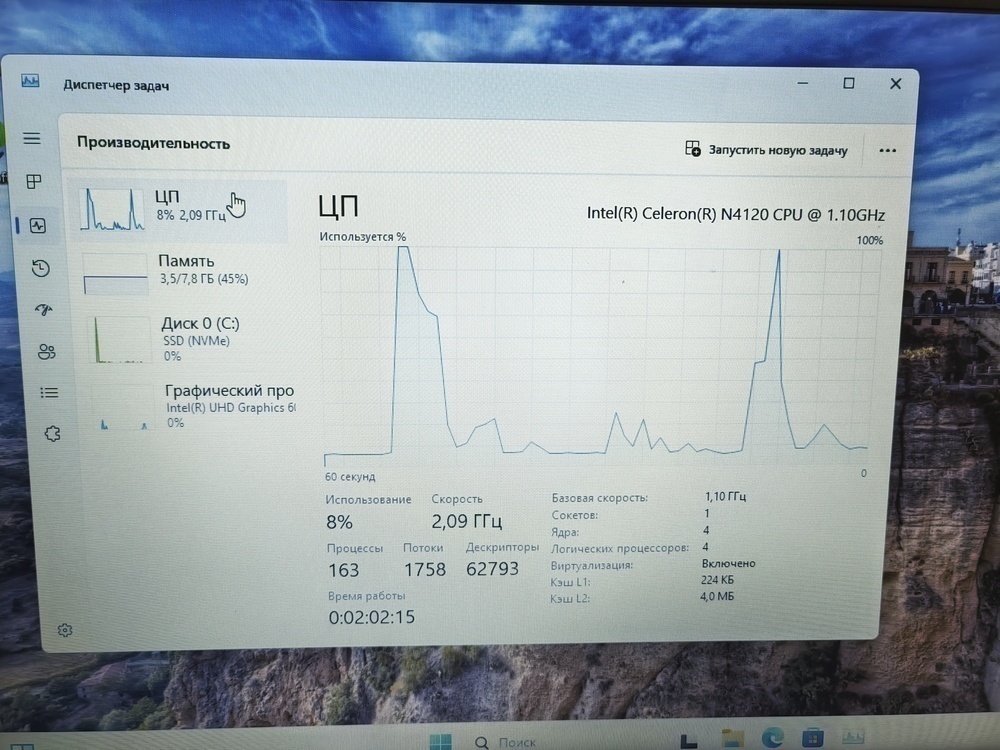Click the L1 cache value 224 КБ

click(717, 580)
